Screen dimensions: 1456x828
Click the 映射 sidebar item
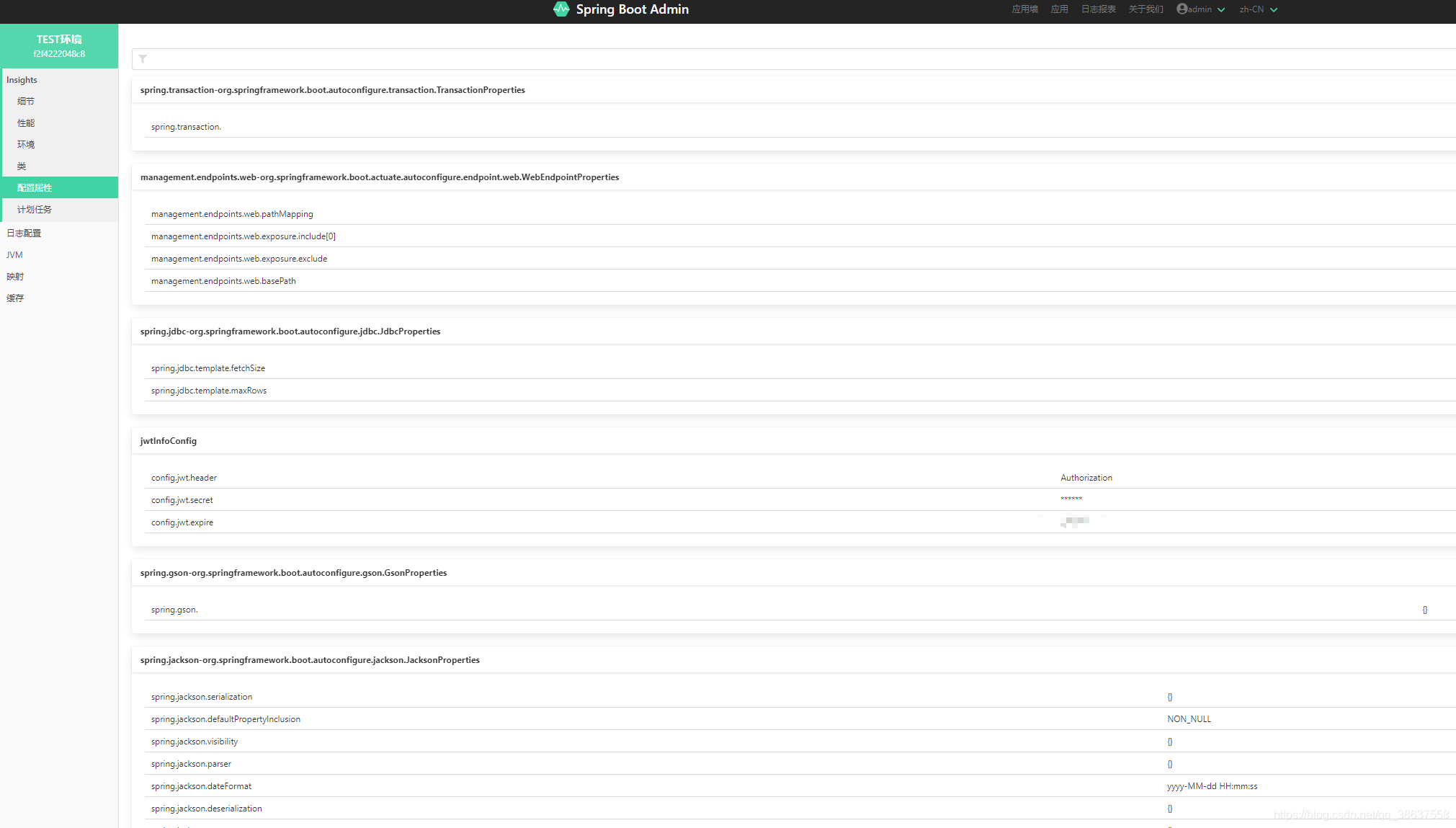click(x=15, y=276)
